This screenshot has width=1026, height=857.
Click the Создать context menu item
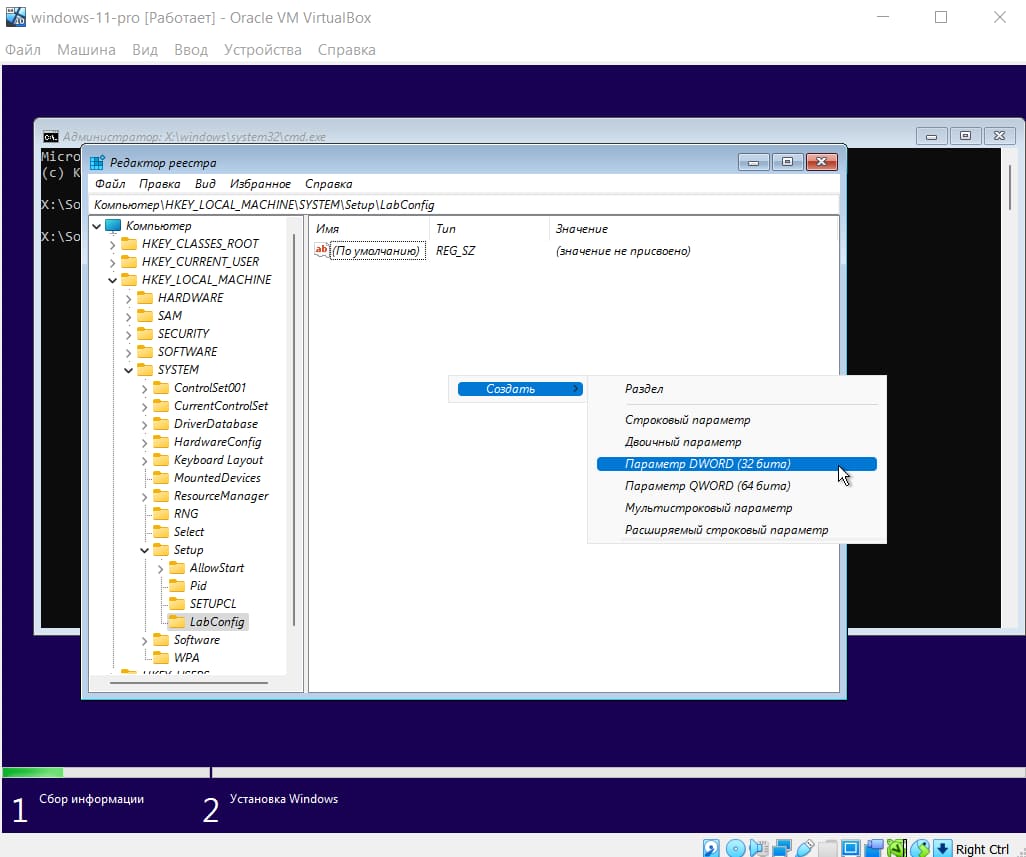click(520, 389)
